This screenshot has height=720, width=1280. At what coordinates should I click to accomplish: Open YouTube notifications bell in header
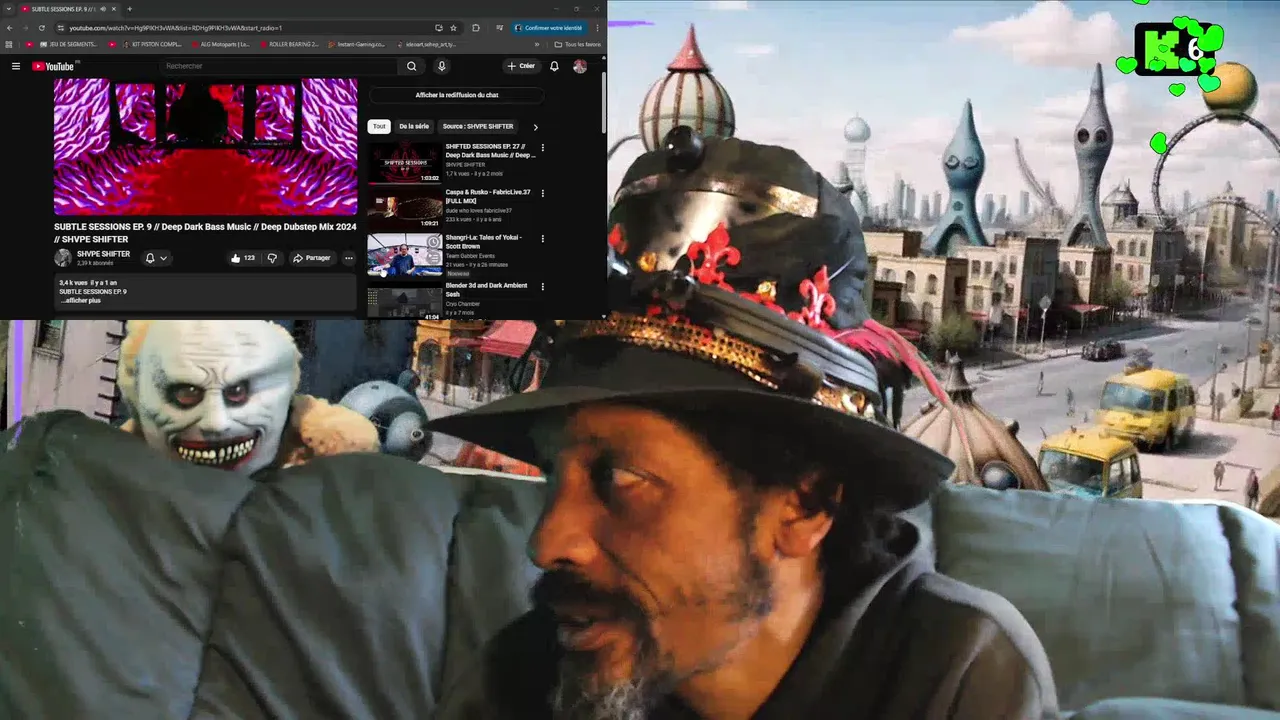(x=554, y=66)
